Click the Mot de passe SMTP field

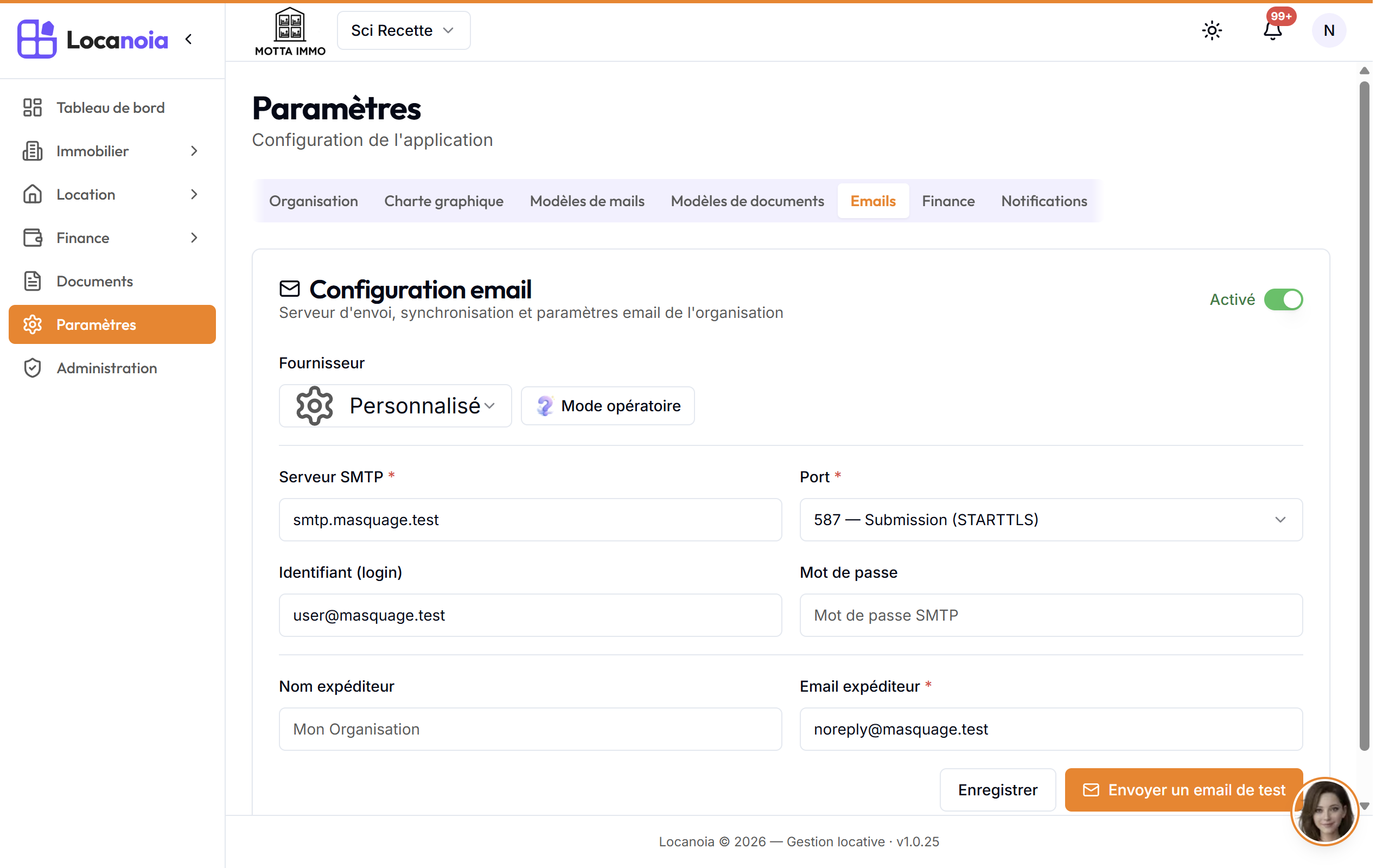point(1051,615)
